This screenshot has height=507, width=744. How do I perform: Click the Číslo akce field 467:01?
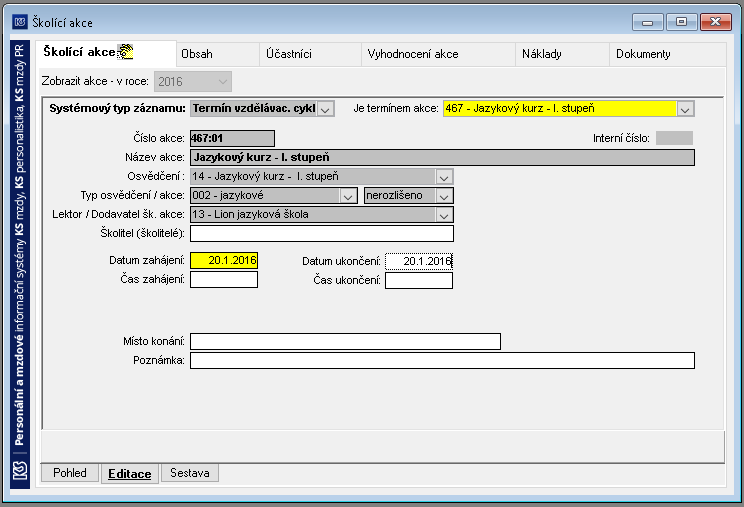tap(232, 138)
